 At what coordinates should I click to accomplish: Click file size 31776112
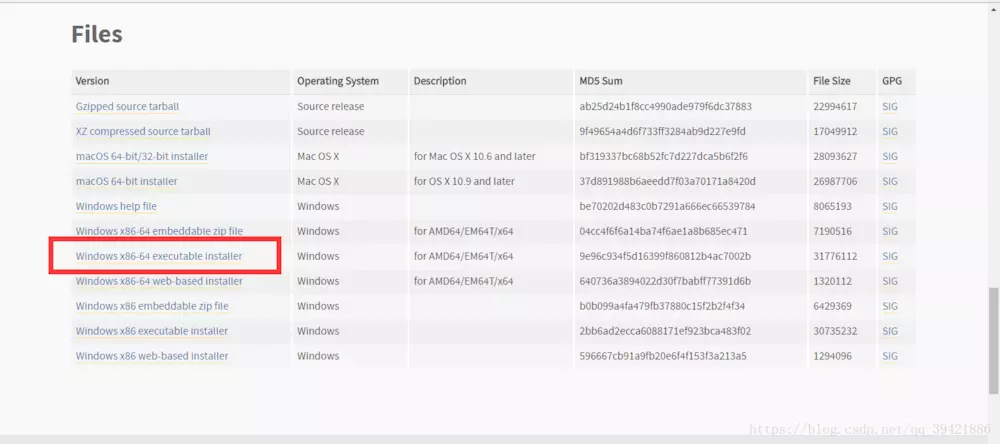[835, 256]
